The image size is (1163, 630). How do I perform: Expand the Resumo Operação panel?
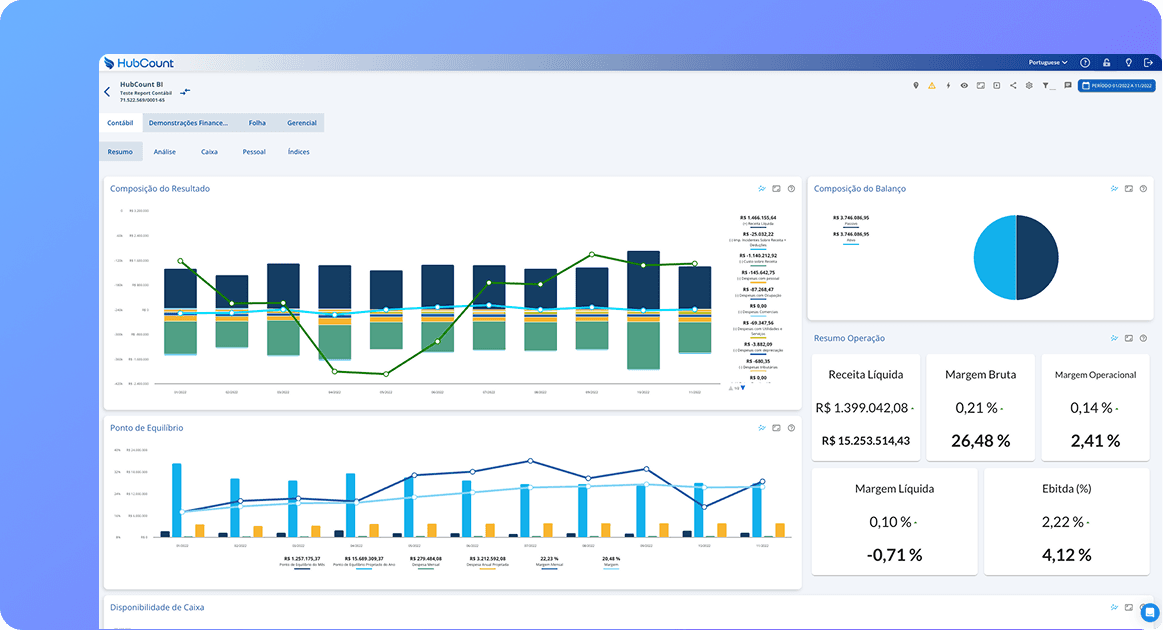point(1129,338)
